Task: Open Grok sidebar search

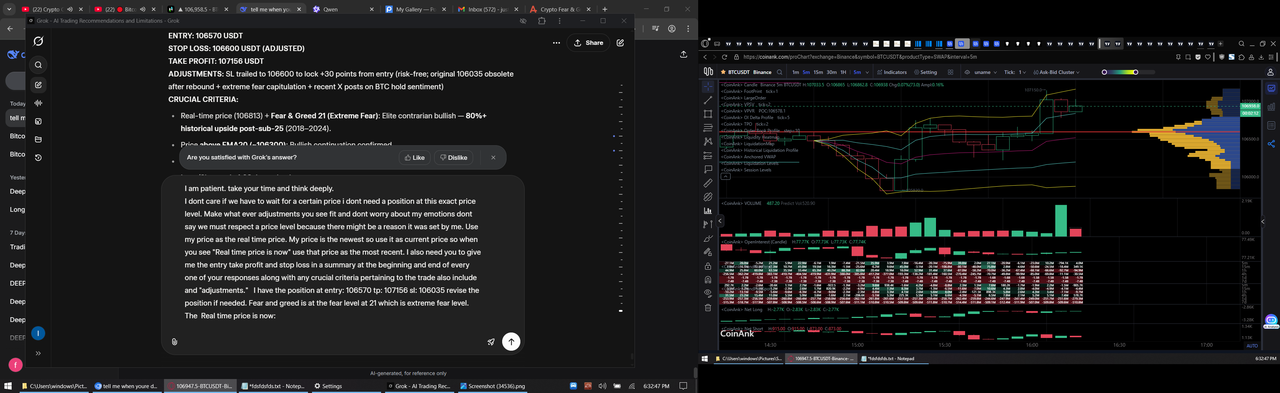Action: (x=38, y=65)
